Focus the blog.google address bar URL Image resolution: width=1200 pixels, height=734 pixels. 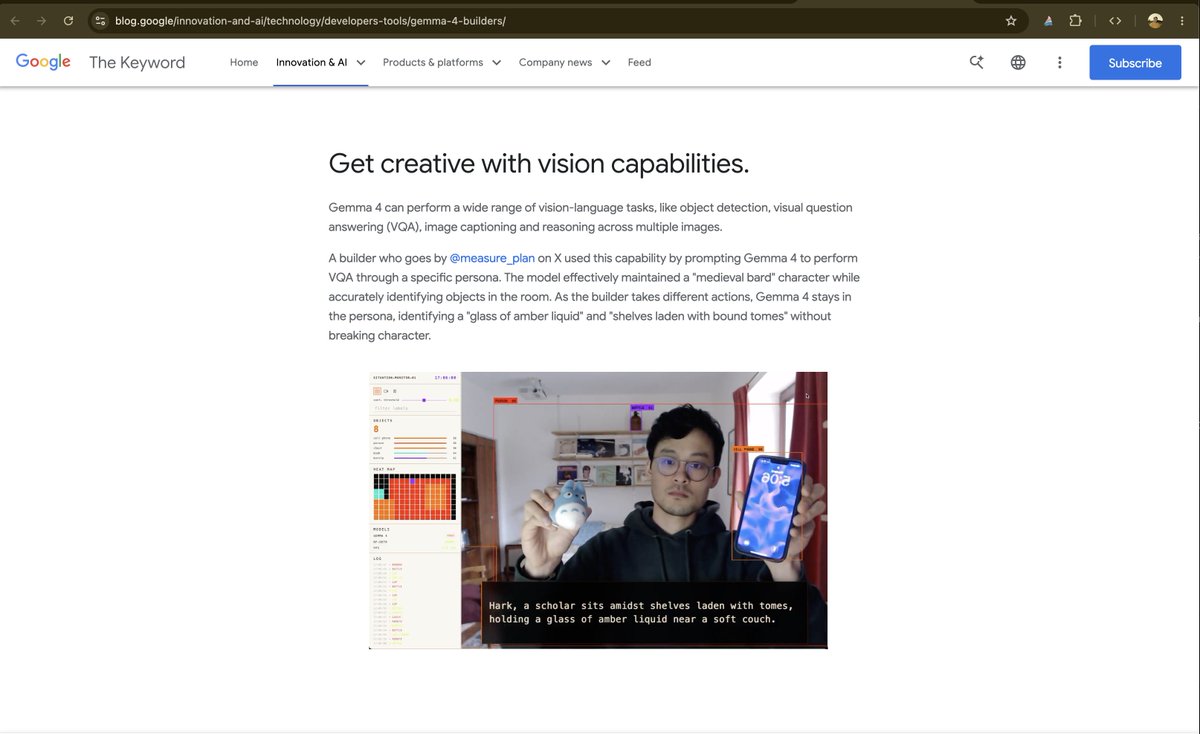(310, 21)
